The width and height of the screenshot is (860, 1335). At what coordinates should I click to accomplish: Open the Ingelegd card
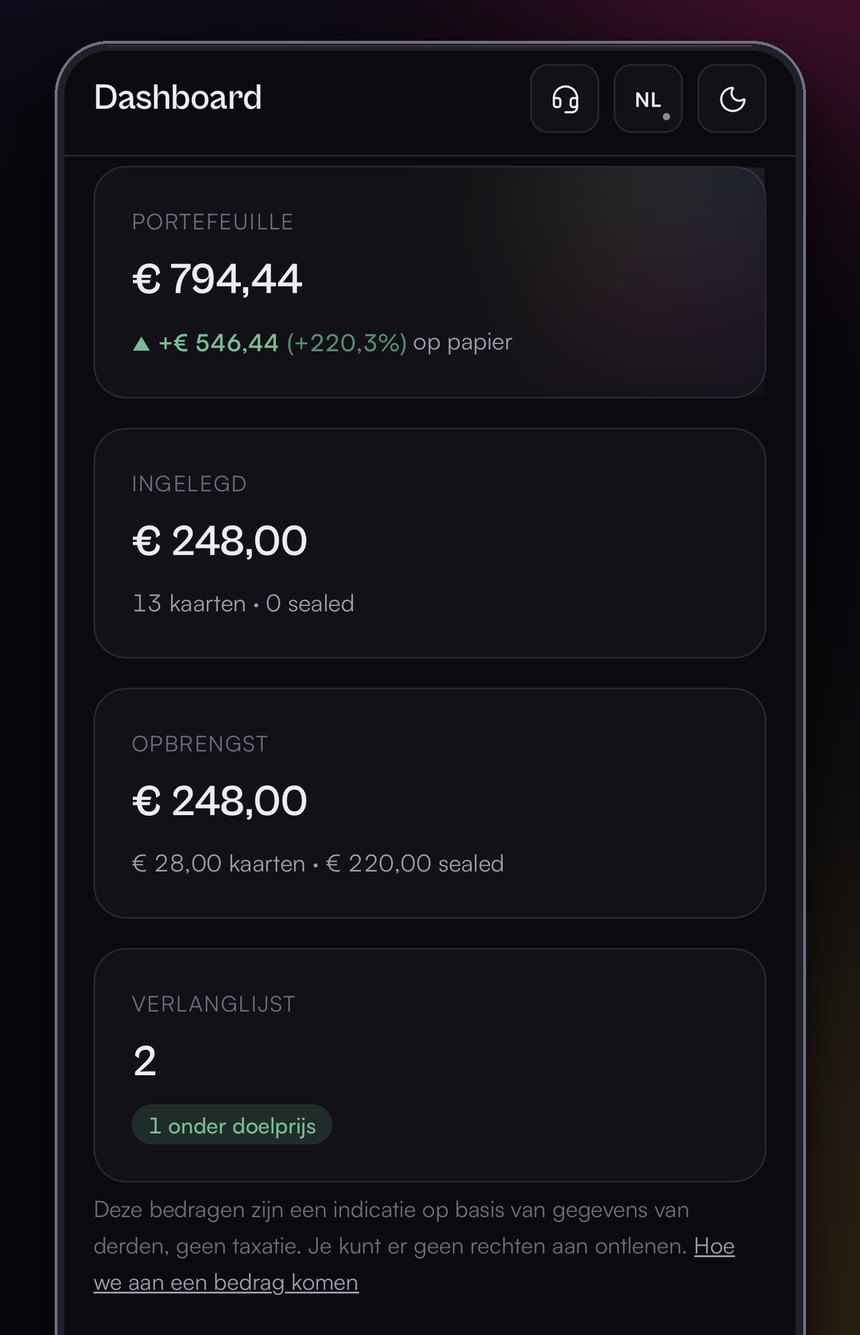pyautogui.click(x=430, y=543)
